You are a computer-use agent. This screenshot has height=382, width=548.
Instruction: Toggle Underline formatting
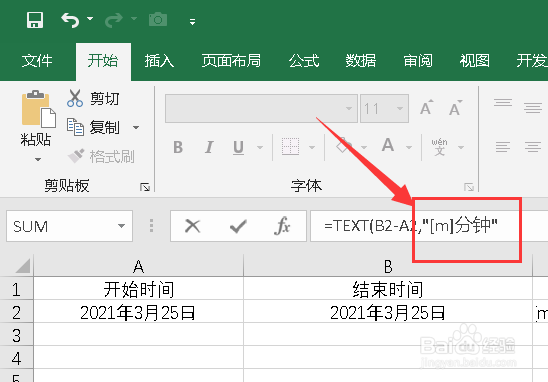coord(238,147)
